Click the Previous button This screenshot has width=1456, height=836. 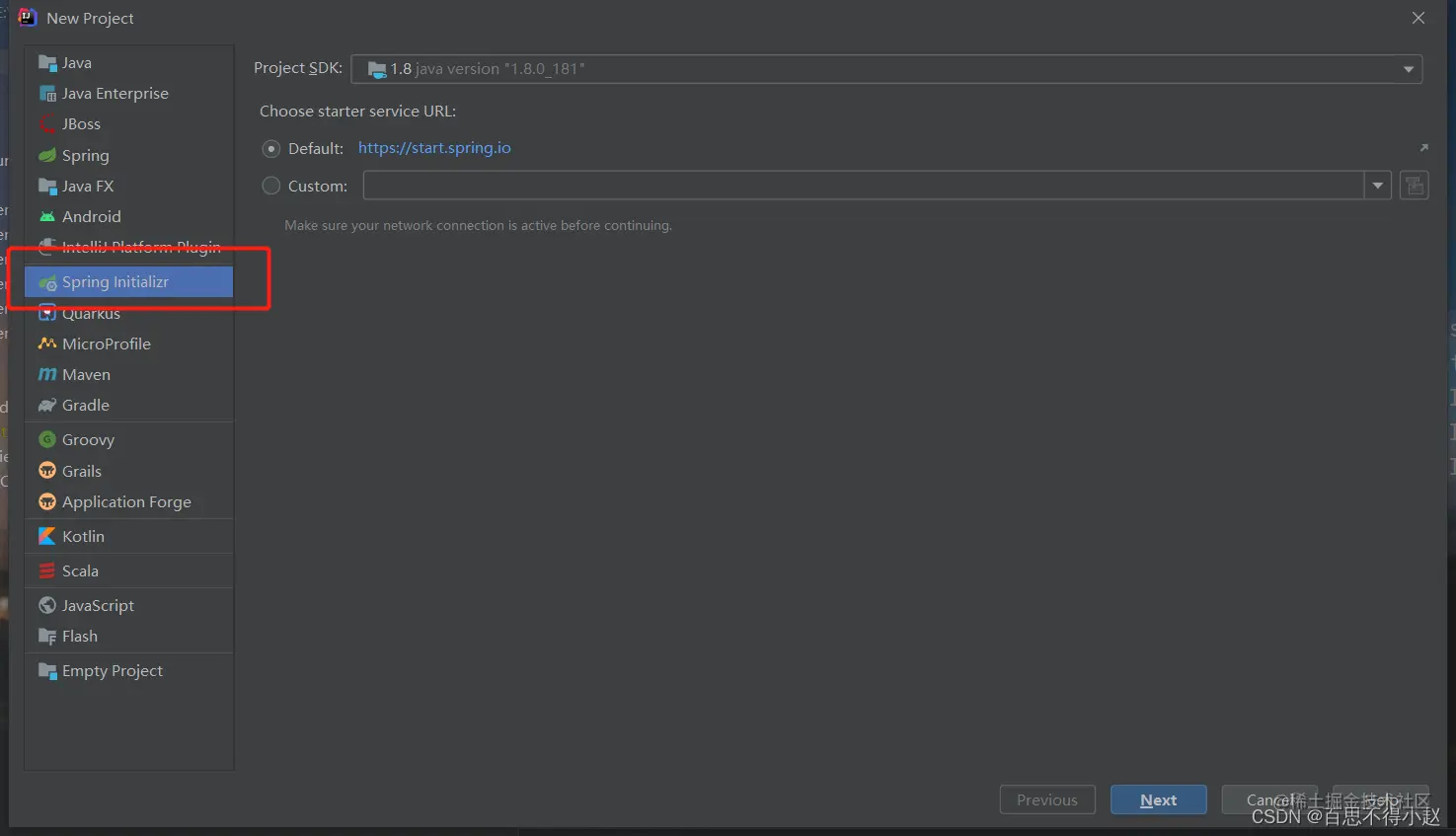click(x=1047, y=799)
